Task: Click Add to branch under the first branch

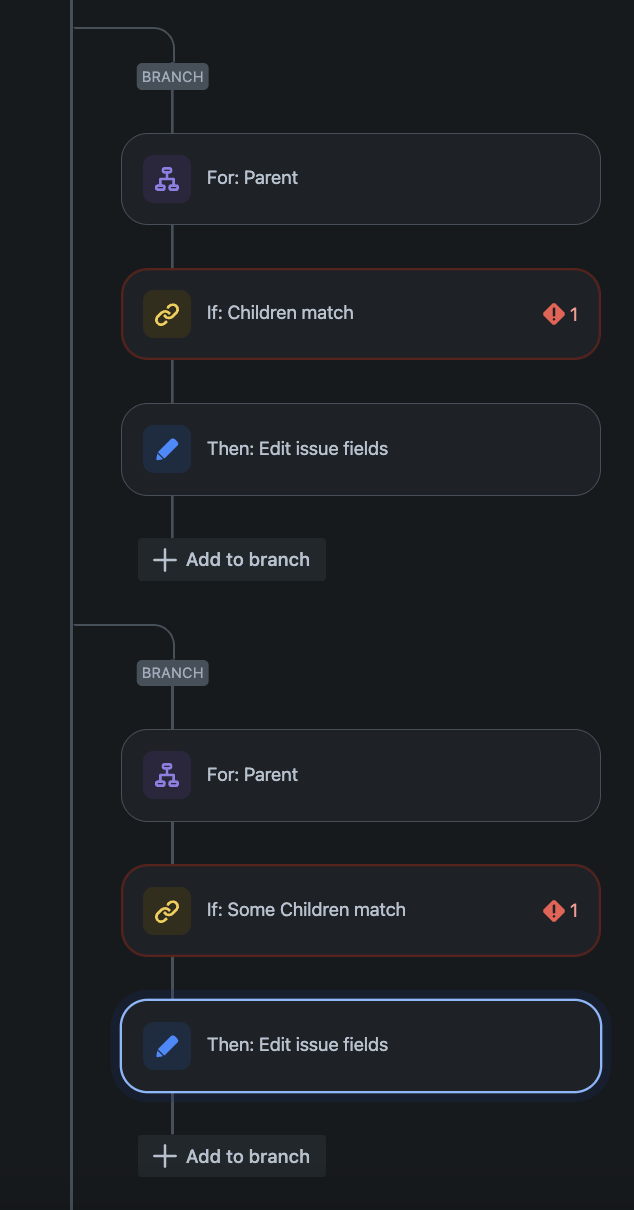Action: (x=231, y=559)
